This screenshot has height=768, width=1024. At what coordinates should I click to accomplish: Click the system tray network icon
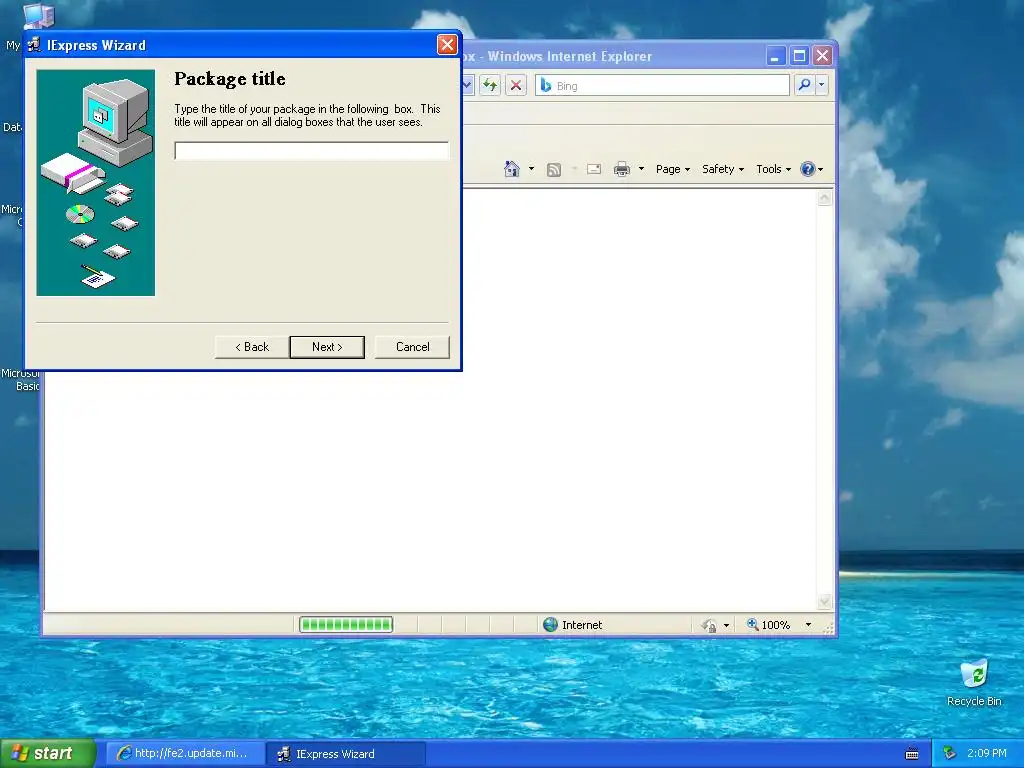950,754
